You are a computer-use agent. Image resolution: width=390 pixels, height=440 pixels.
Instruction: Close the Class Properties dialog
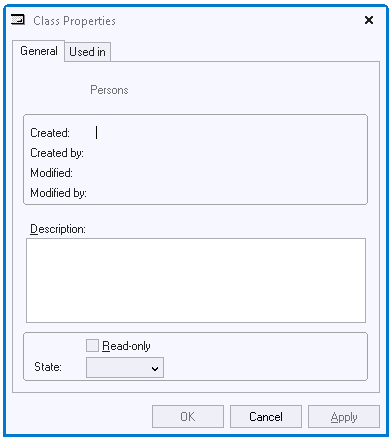pyautogui.click(x=369, y=20)
